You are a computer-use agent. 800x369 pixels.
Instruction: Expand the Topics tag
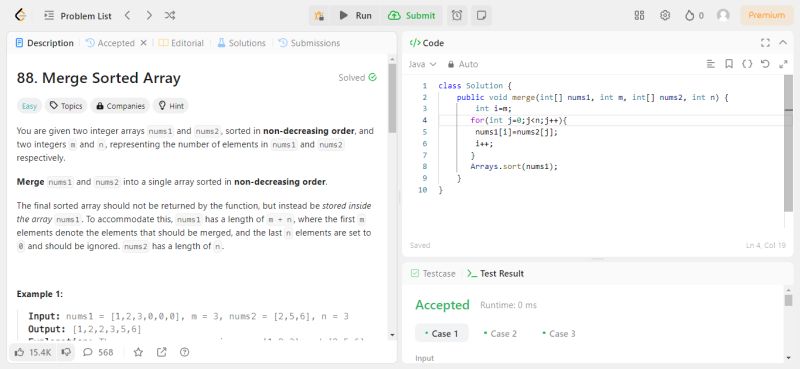tap(66, 106)
